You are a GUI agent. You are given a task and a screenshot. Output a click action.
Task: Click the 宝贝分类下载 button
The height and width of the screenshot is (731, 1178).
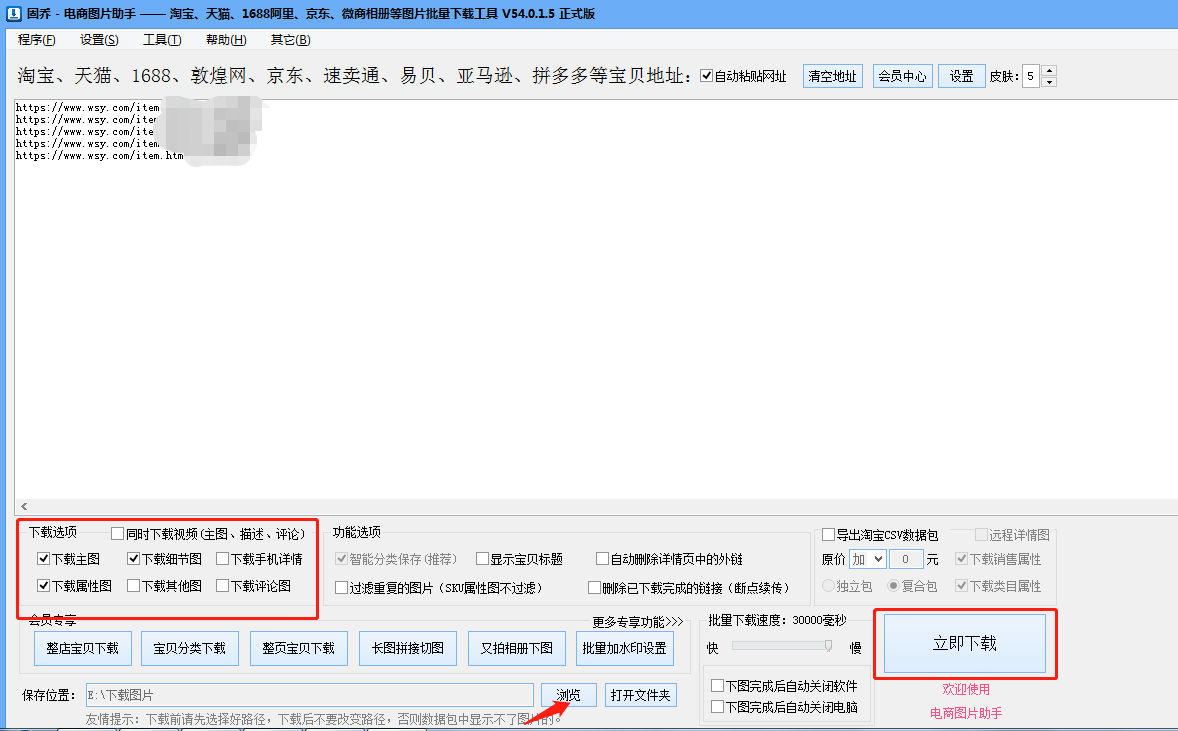pyautogui.click(x=189, y=648)
